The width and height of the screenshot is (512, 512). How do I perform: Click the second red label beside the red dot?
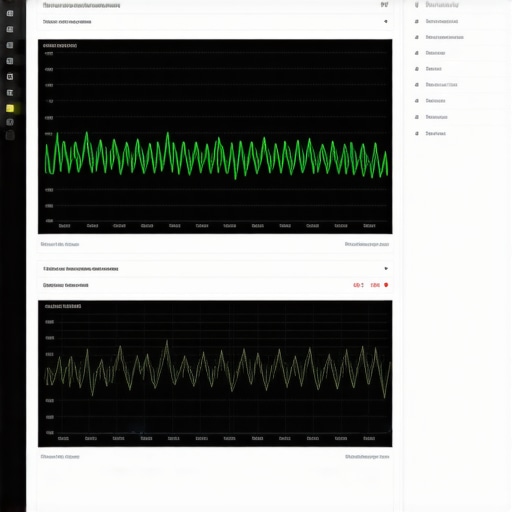click(x=375, y=285)
